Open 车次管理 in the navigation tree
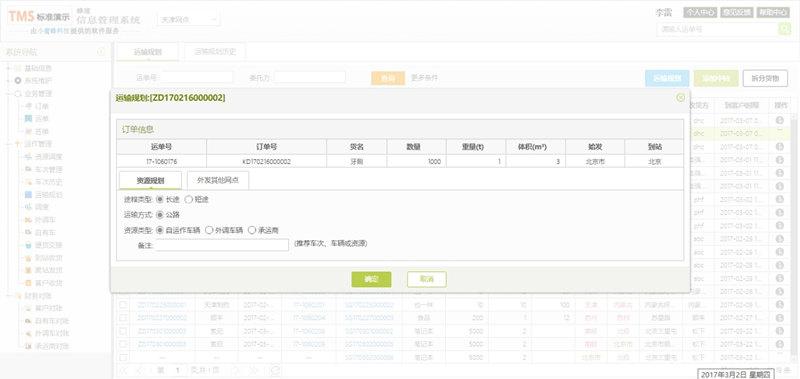Image resolution: width=800 pixels, height=379 pixels. pyautogui.click(x=48, y=169)
